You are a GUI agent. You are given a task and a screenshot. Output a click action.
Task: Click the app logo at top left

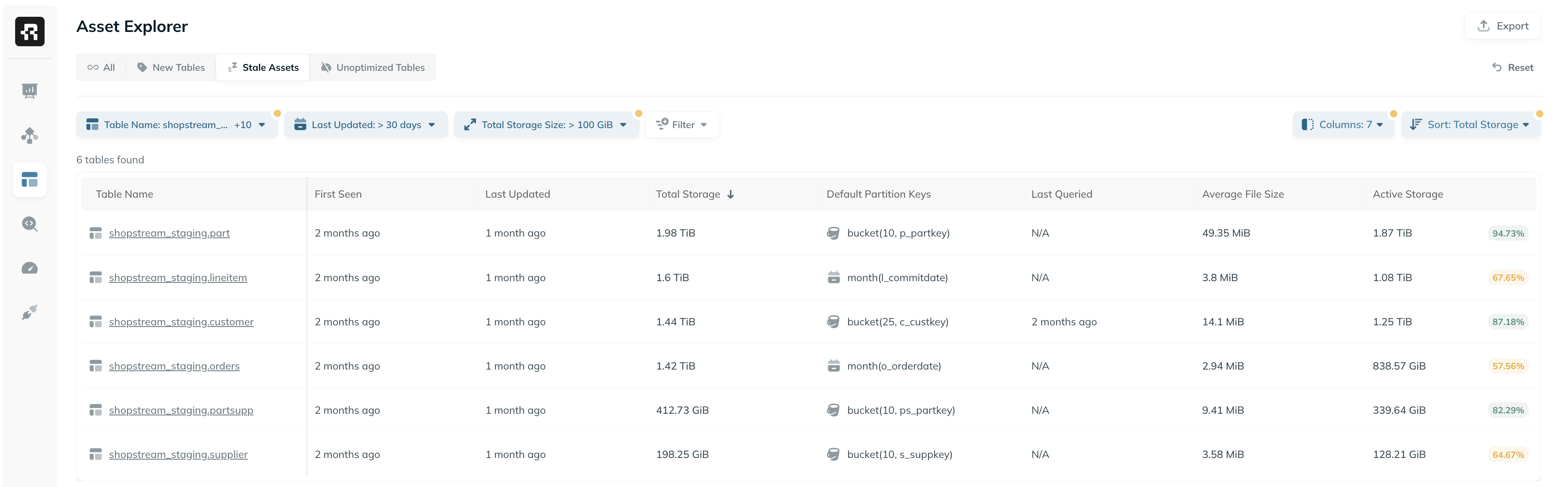tap(29, 31)
